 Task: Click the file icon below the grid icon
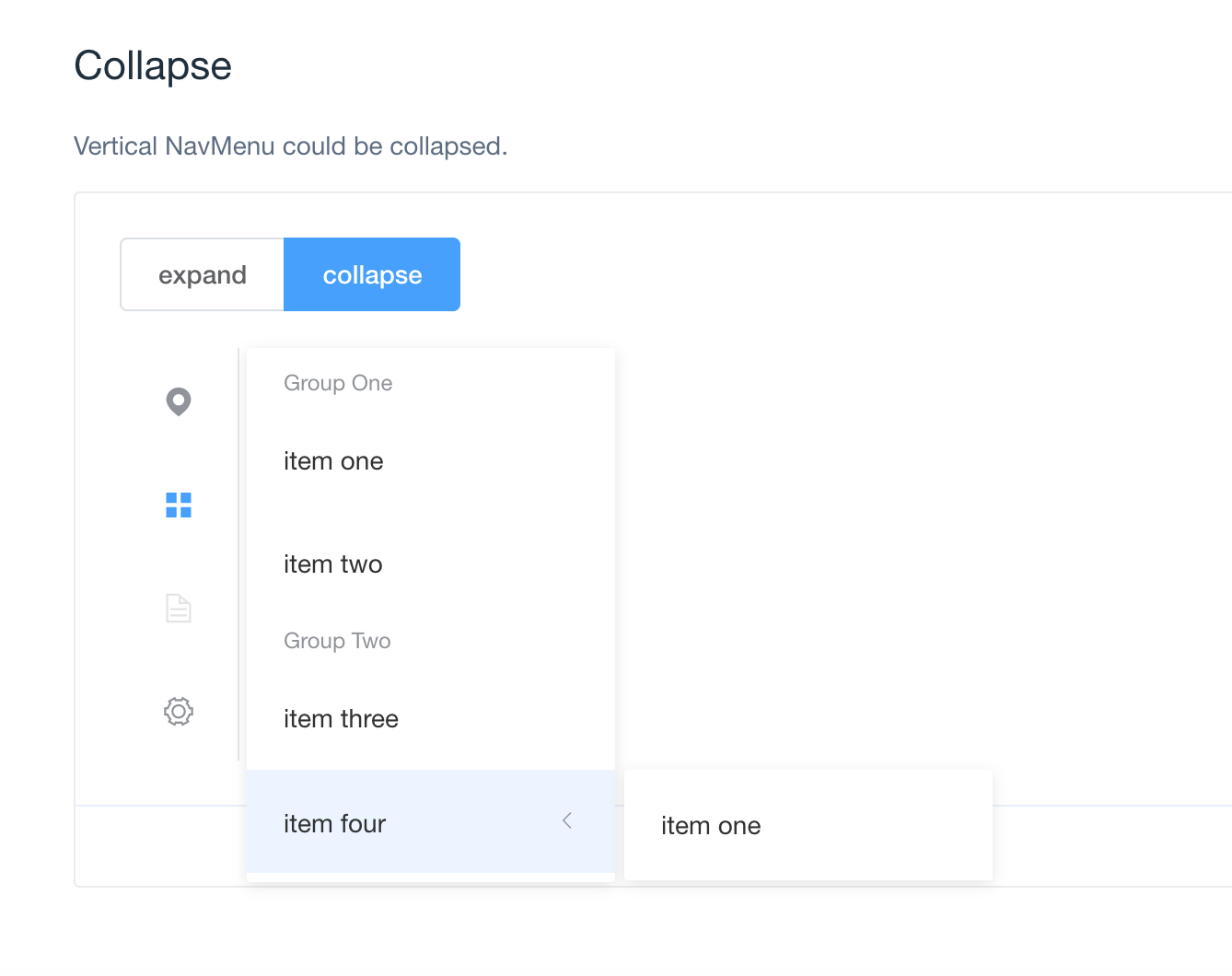click(179, 608)
